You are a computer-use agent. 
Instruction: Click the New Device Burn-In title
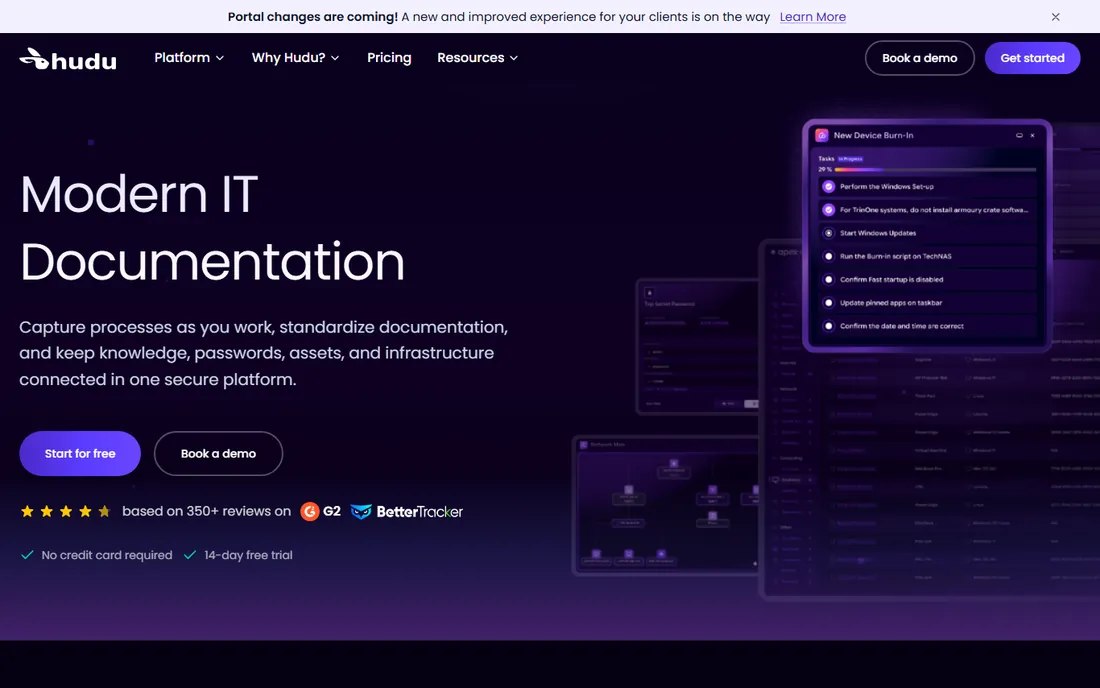(x=873, y=135)
